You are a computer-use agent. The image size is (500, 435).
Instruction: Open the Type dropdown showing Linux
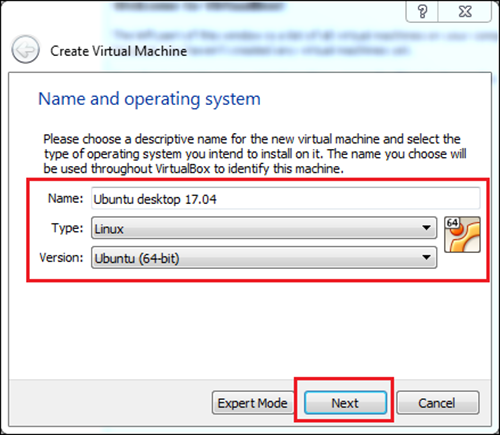(x=264, y=228)
